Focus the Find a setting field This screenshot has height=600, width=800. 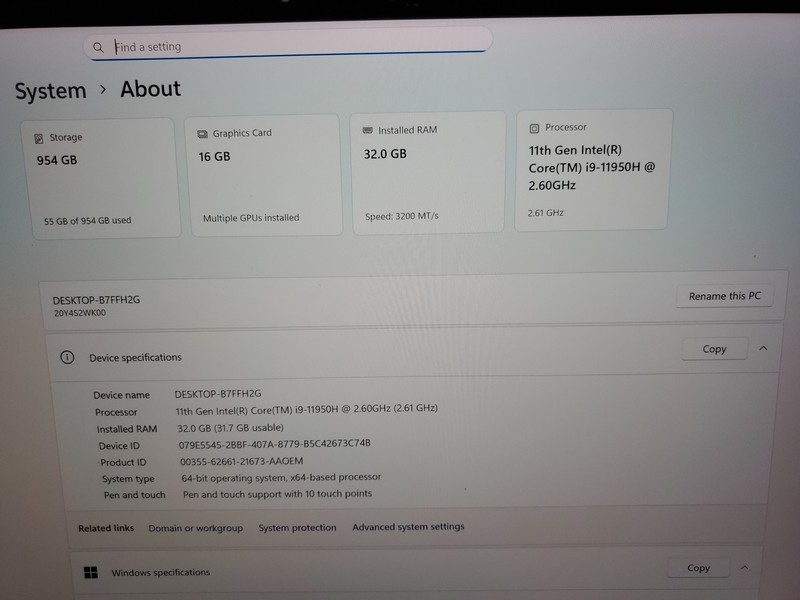288,44
